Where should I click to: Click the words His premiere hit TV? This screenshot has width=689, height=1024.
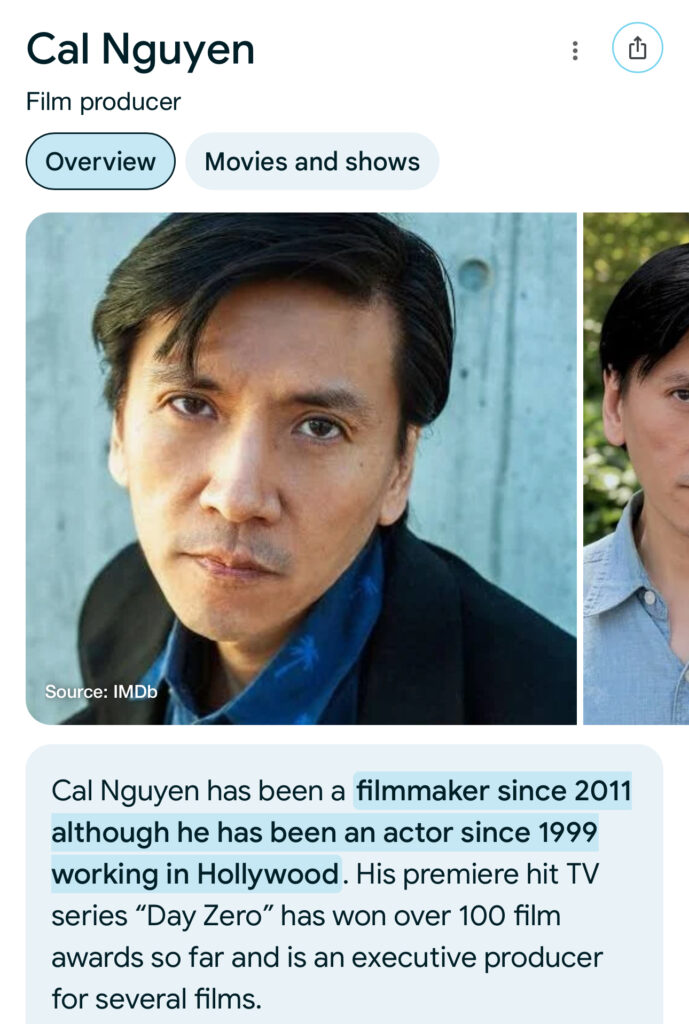click(x=477, y=874)
